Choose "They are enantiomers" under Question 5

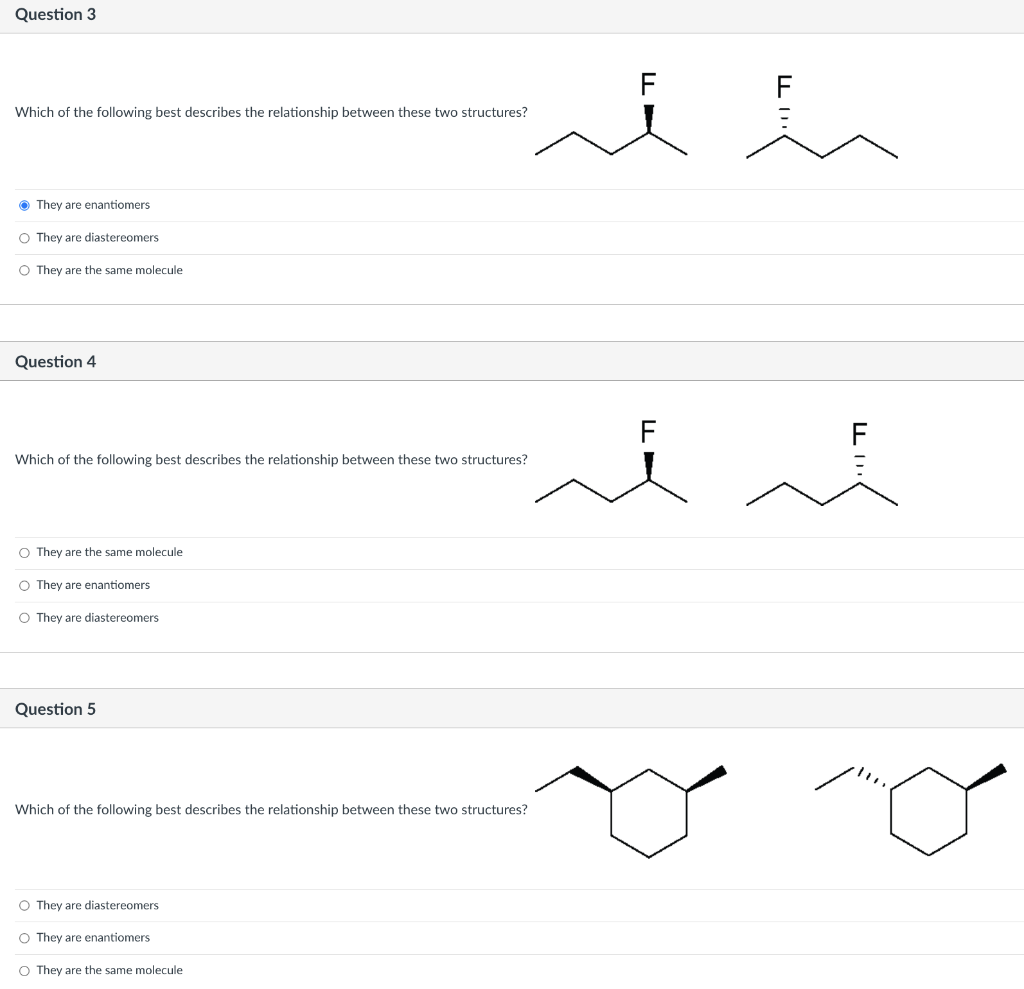click(x=24, y=938)
